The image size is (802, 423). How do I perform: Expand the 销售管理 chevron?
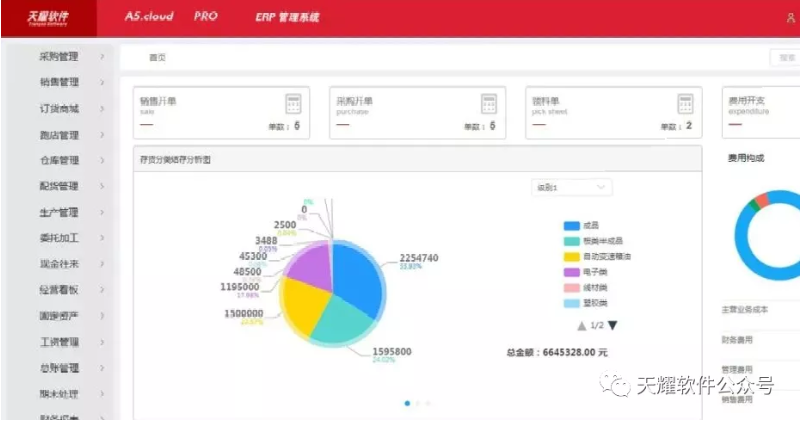(102, 82)
